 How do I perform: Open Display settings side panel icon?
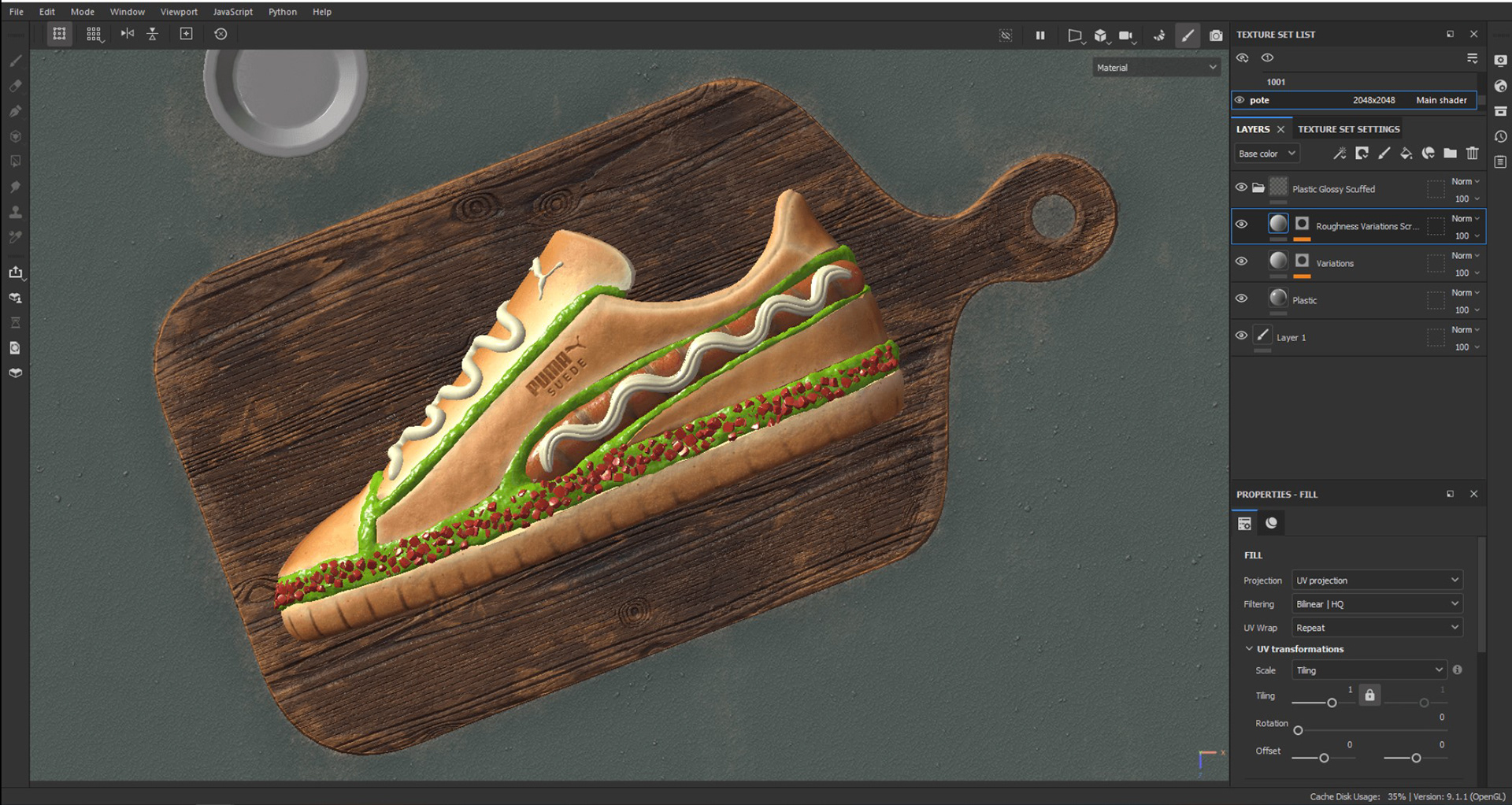[1500, 61]
